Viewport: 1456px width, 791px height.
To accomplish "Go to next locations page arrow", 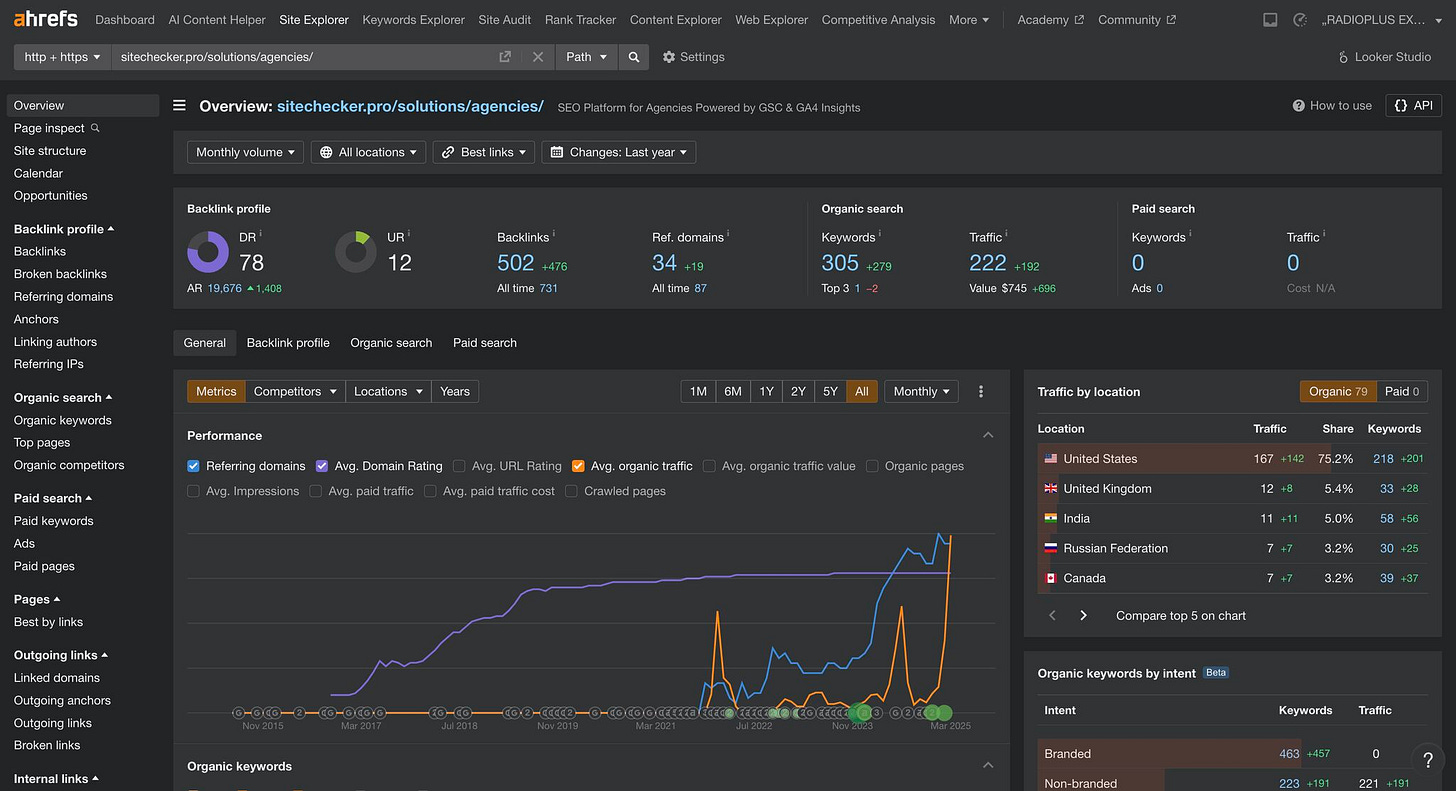I will [1083, 615].
